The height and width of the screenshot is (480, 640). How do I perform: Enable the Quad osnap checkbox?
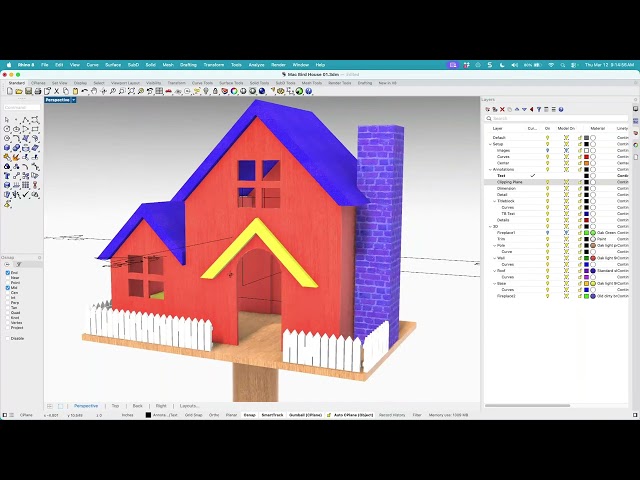8,313
